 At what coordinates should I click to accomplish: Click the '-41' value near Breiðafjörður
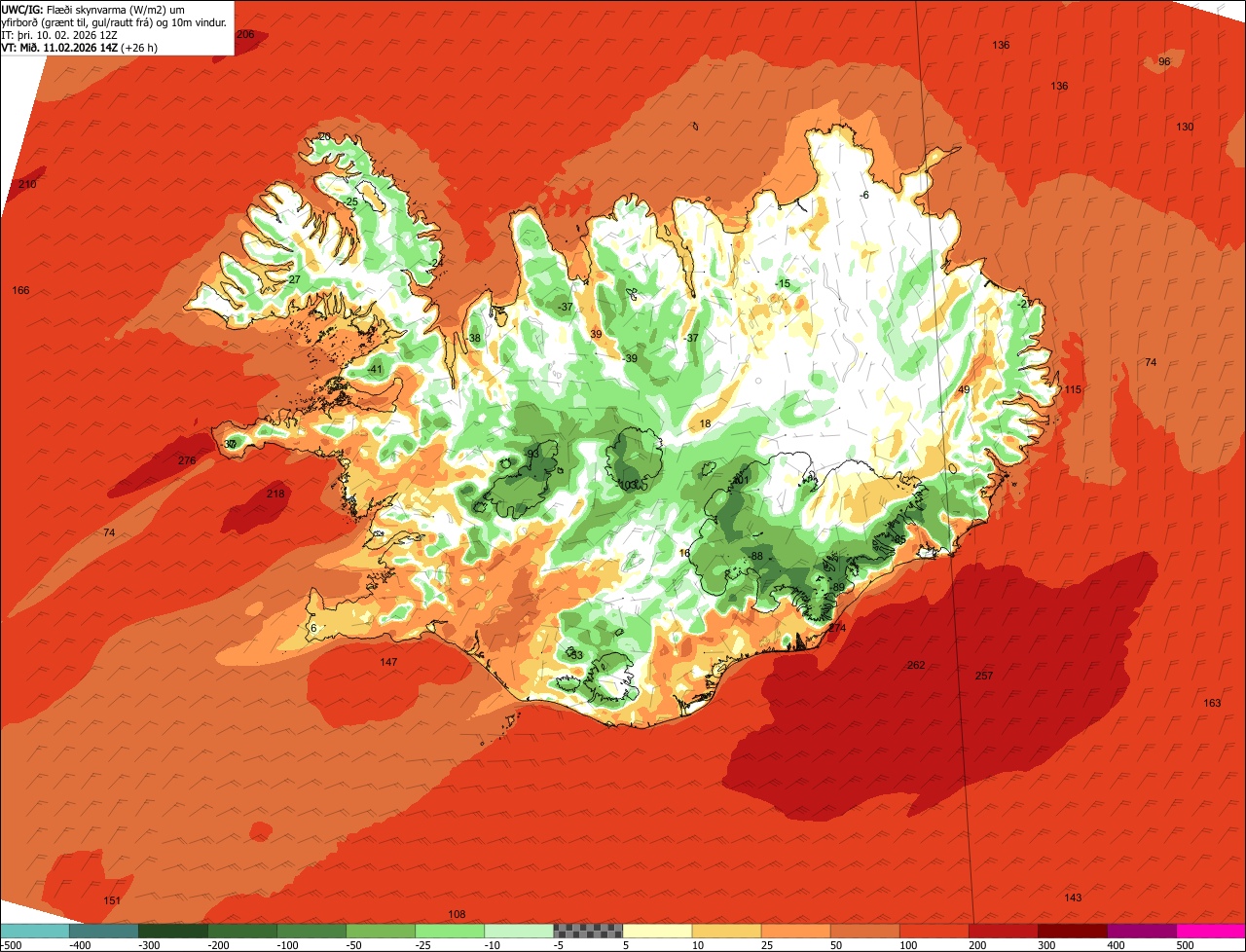pos(376,369)
